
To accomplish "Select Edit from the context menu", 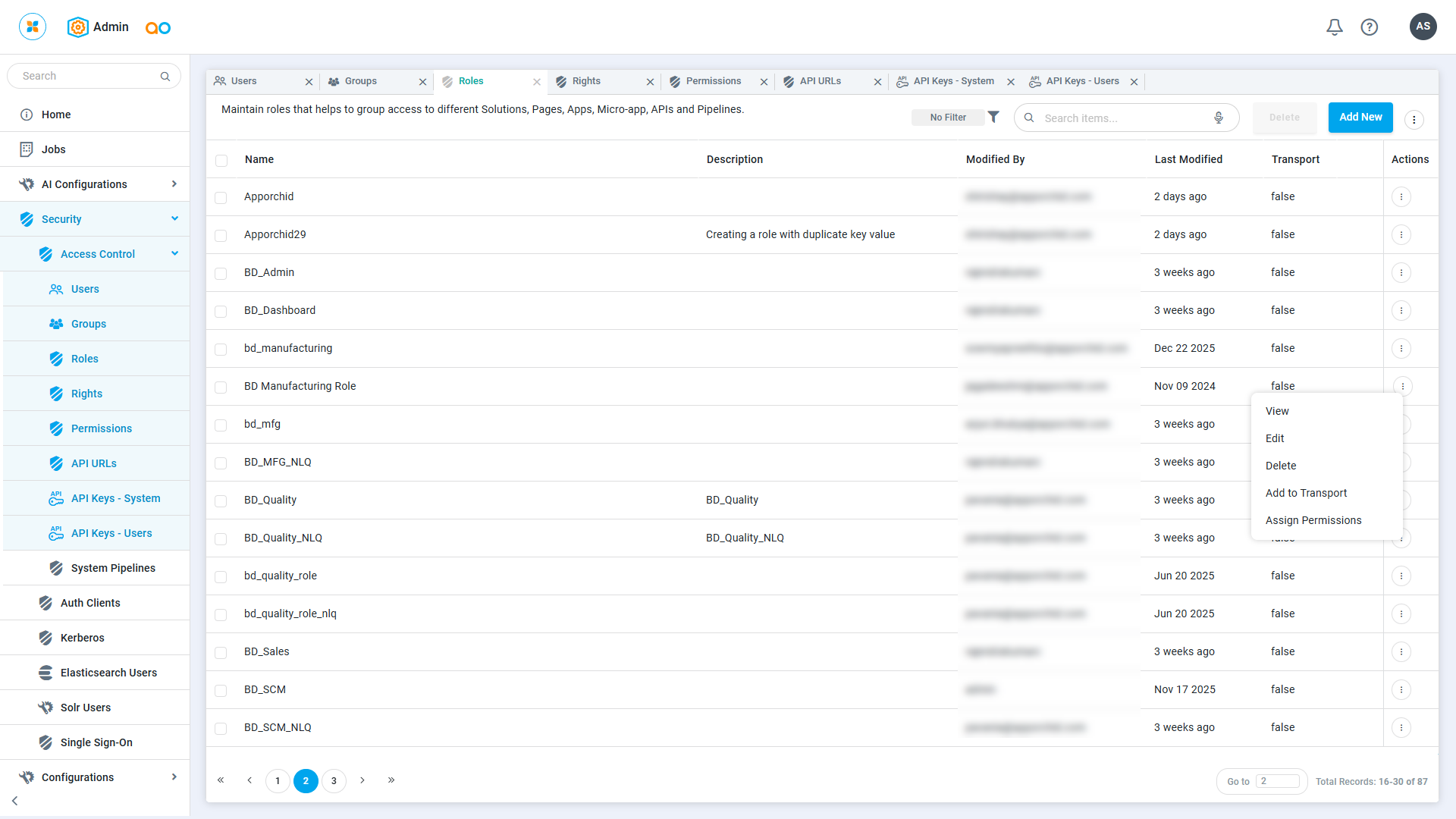I will coord(1275,438).
